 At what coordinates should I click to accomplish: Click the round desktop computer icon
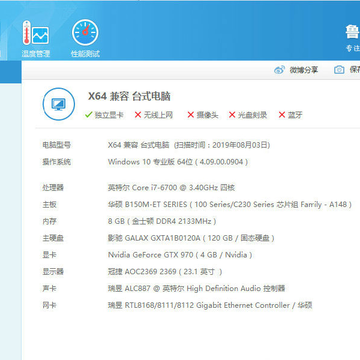(x=59, y=104)
